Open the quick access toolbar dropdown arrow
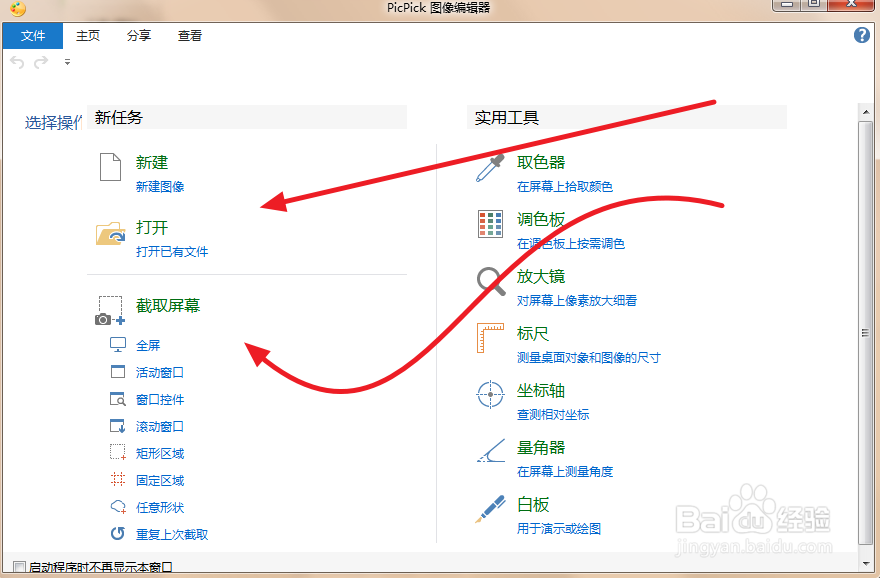Image resolution: width=880 pixels, height=578 pixels. (x=67, y=61)
